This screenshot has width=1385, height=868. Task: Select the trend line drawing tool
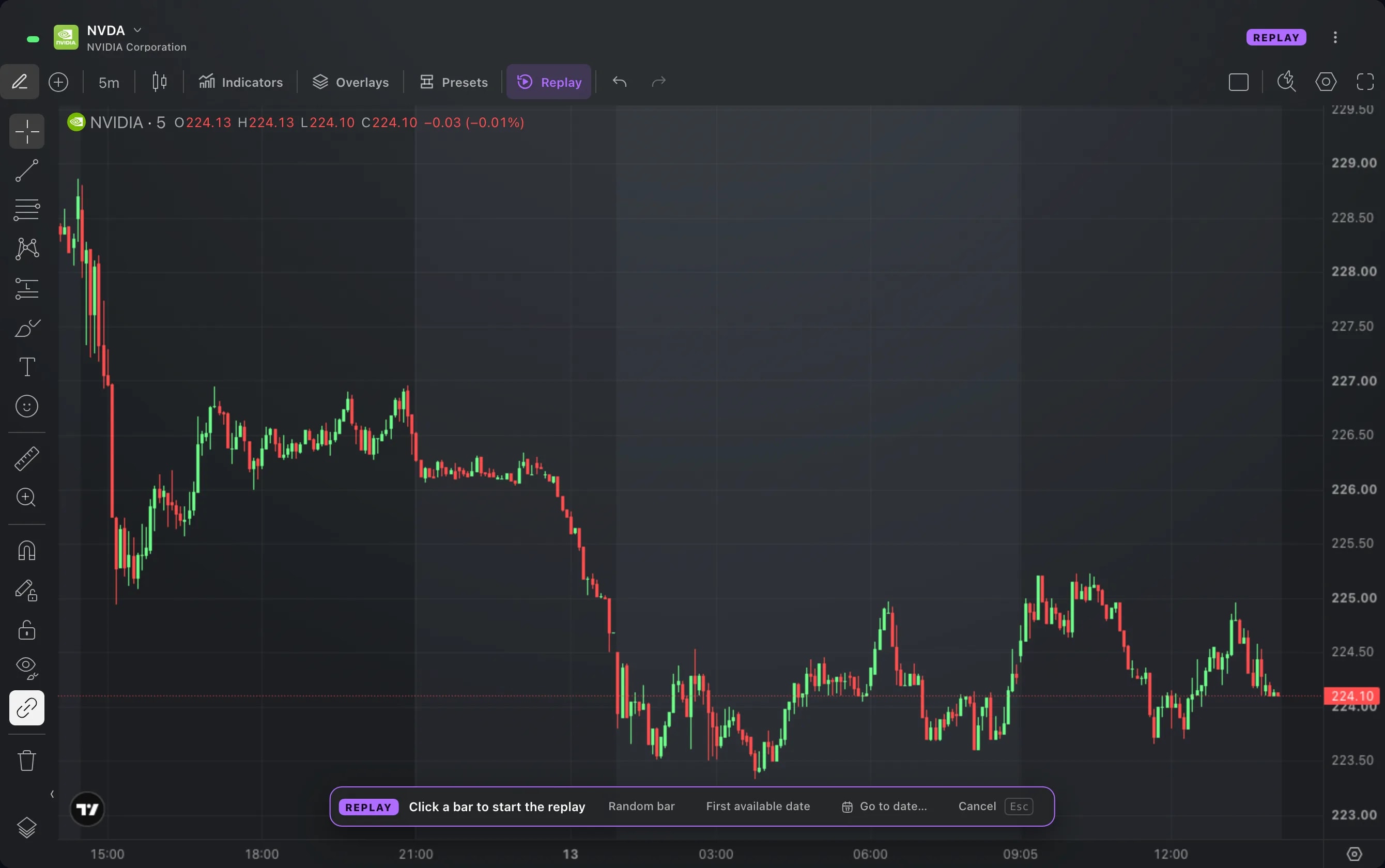[26, 171]
